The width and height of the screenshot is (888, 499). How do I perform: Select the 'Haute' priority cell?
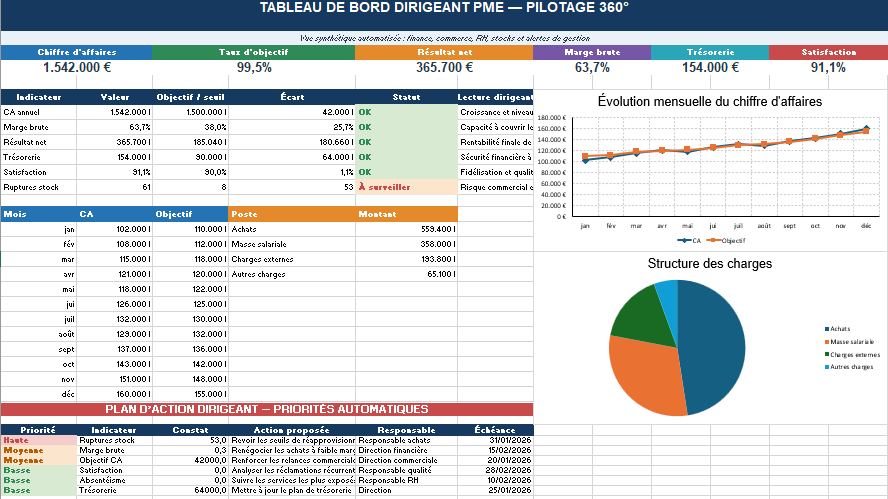coord(39,440)
